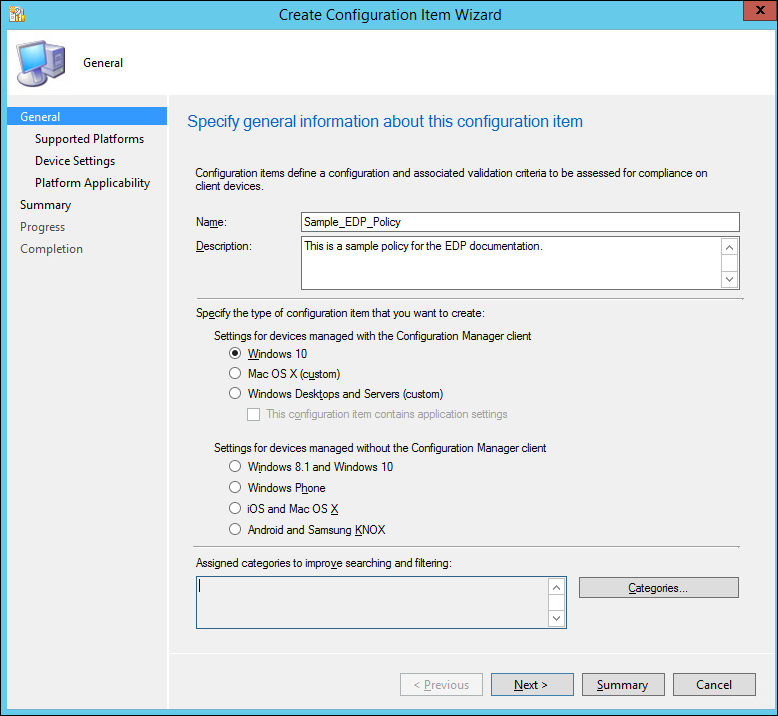Cancel the wizard
Image resolution: width=778 pixels, height=716 pixels.
(714, 685)
